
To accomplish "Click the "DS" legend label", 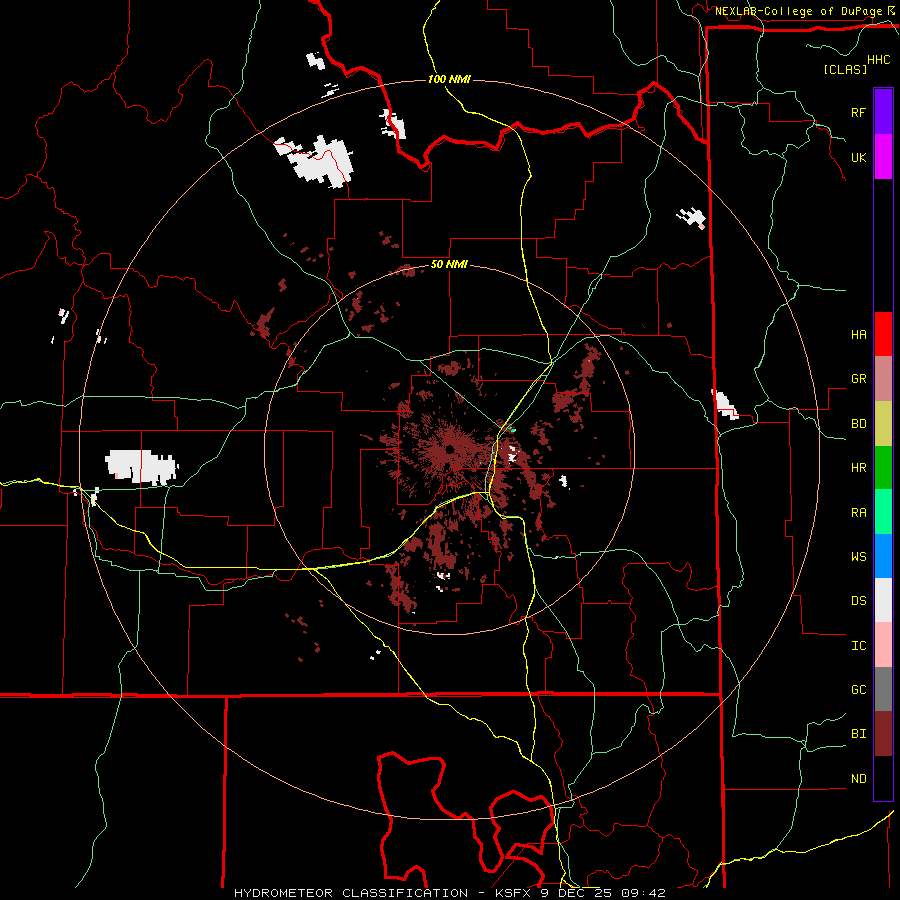I will 858,601.
